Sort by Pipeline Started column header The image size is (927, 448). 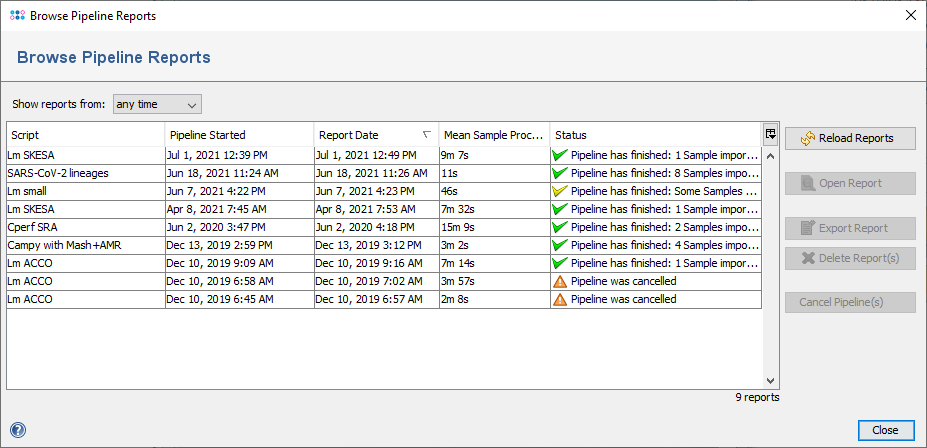click(239, 135)
